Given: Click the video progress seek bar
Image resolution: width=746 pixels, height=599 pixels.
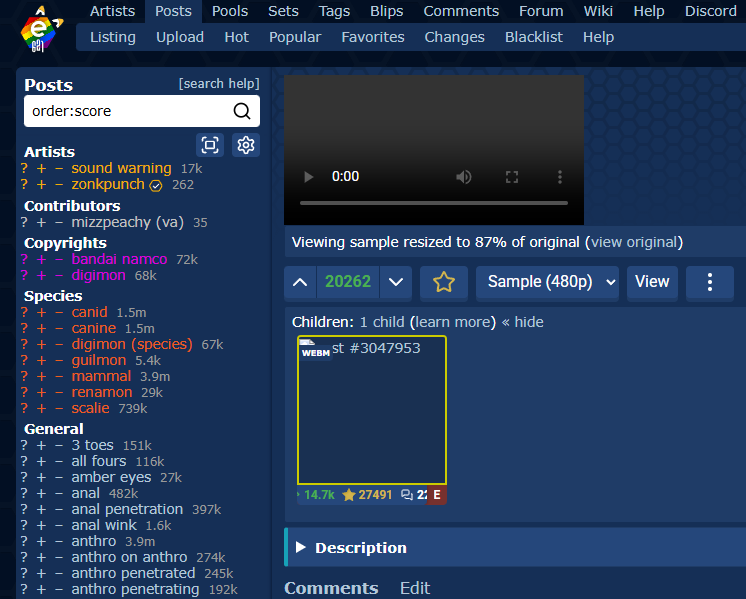Looking at the screenshot, I should [x=433, y=203].
